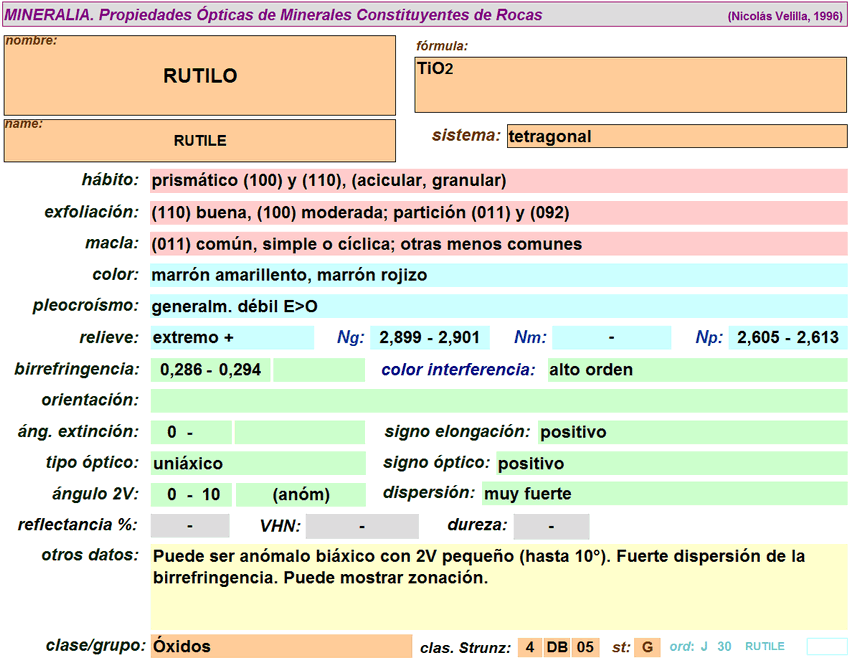The image size is (850, 661).
Task: Select the sistema field with tetragonal
Action: click(x=677, y=136)
